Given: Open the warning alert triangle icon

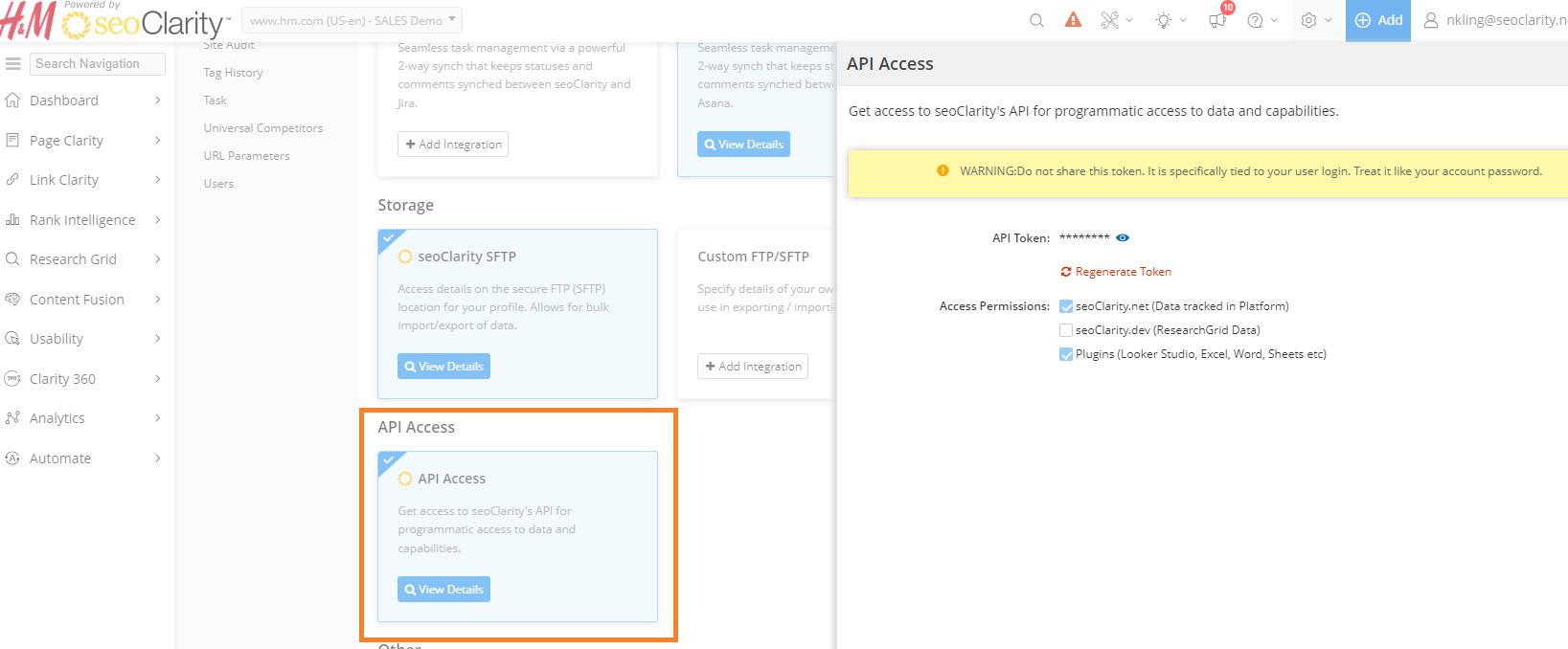Looking at the screenshot, I should (1073, 20).
